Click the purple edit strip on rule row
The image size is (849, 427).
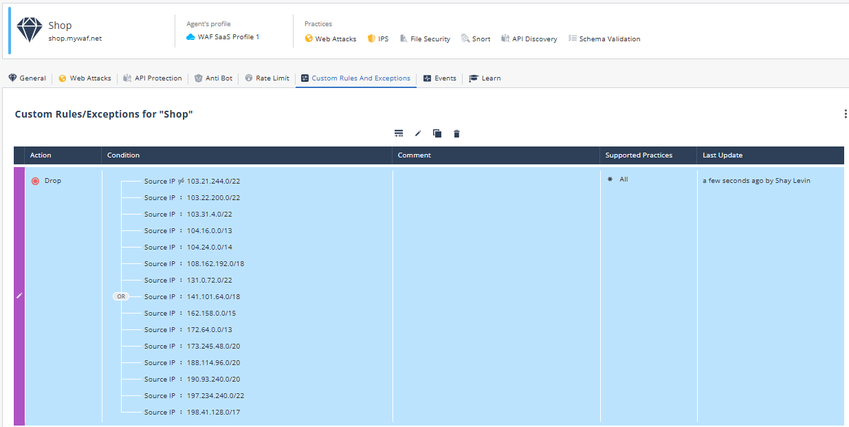[18, 295]
